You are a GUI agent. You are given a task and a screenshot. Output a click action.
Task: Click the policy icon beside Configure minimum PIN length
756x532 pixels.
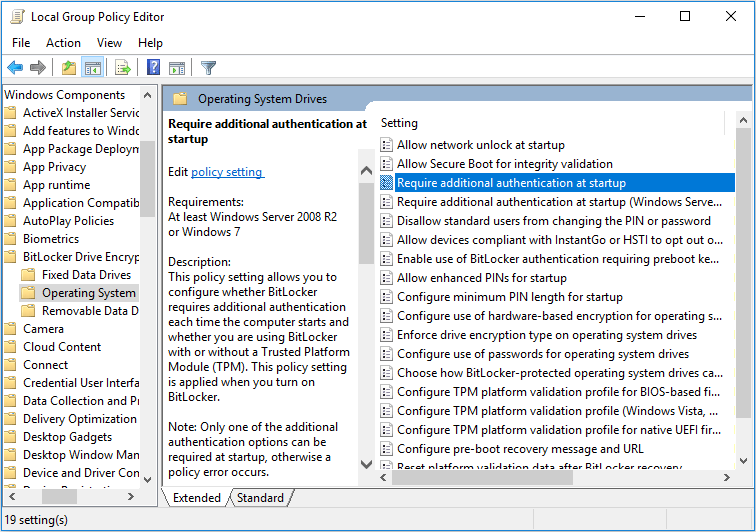[x=386, y=297]
